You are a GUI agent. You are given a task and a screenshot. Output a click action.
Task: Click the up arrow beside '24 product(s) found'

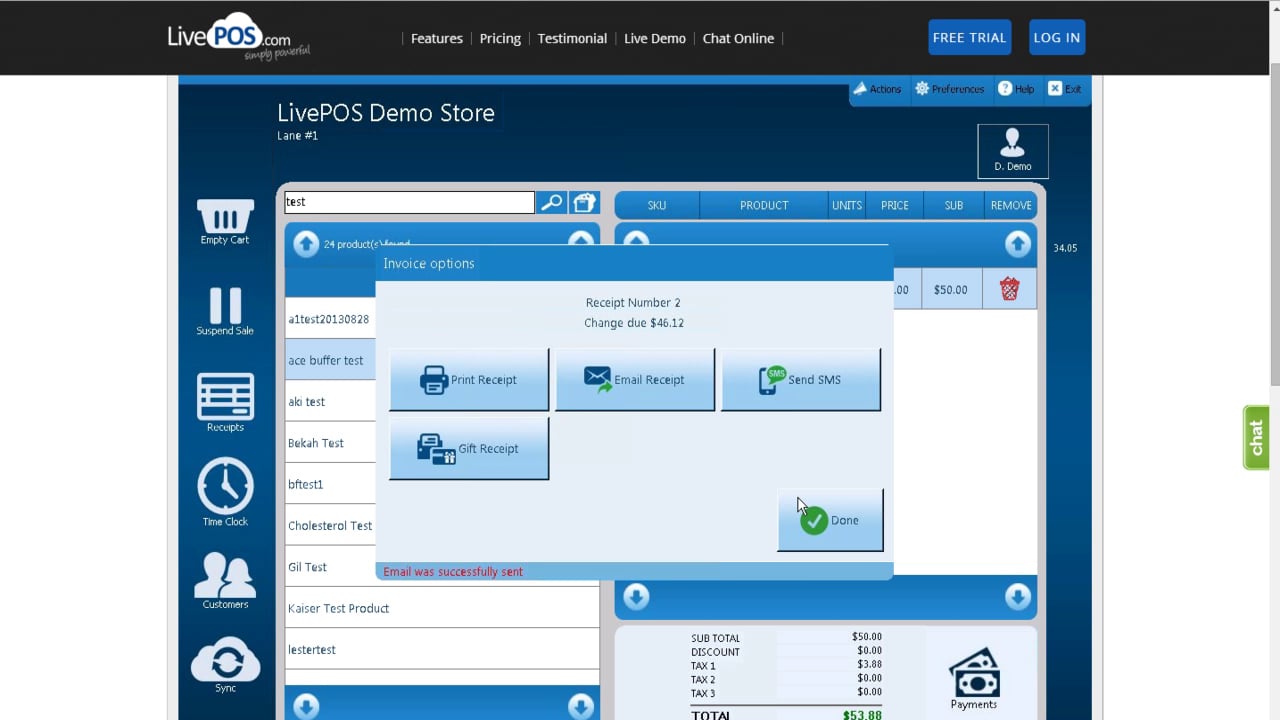[x=306, y=243]
